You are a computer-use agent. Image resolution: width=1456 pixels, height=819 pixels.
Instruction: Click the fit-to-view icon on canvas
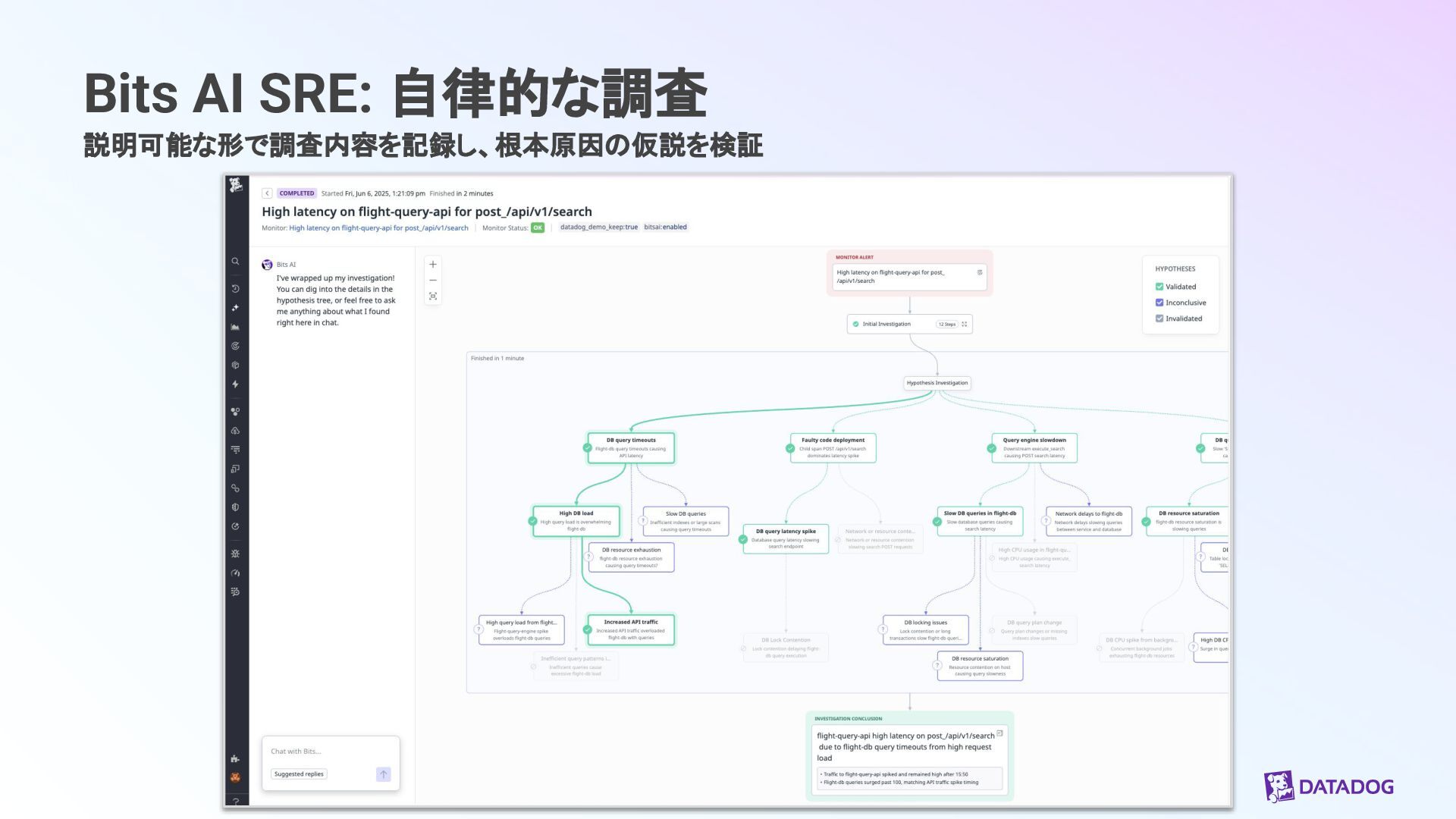[433, 297]
